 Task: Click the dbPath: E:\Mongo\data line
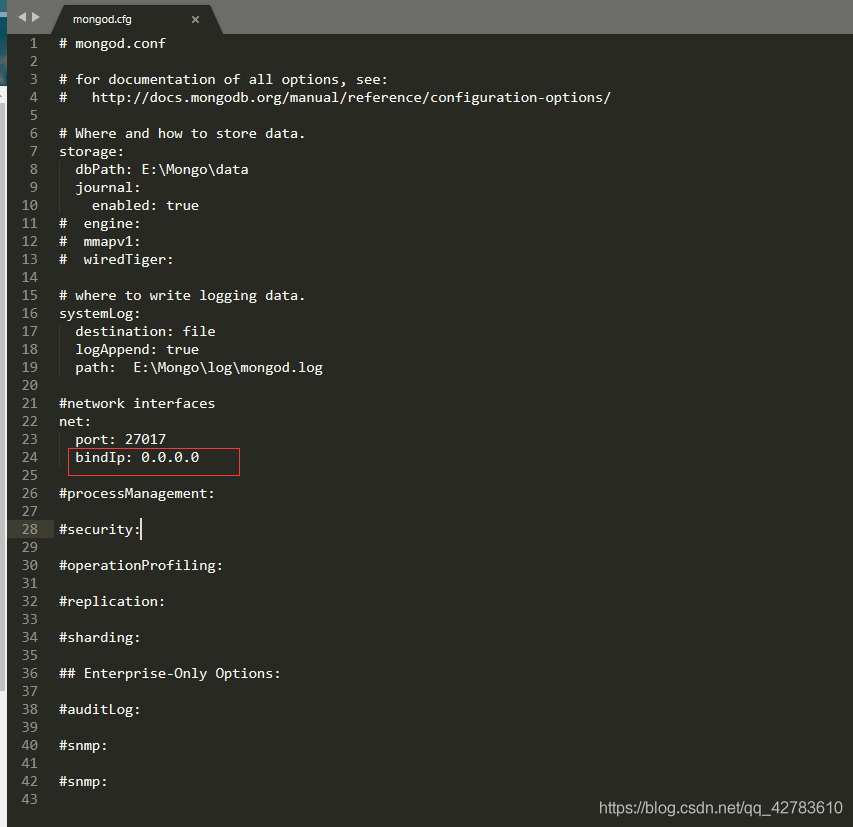coord(161,169)
